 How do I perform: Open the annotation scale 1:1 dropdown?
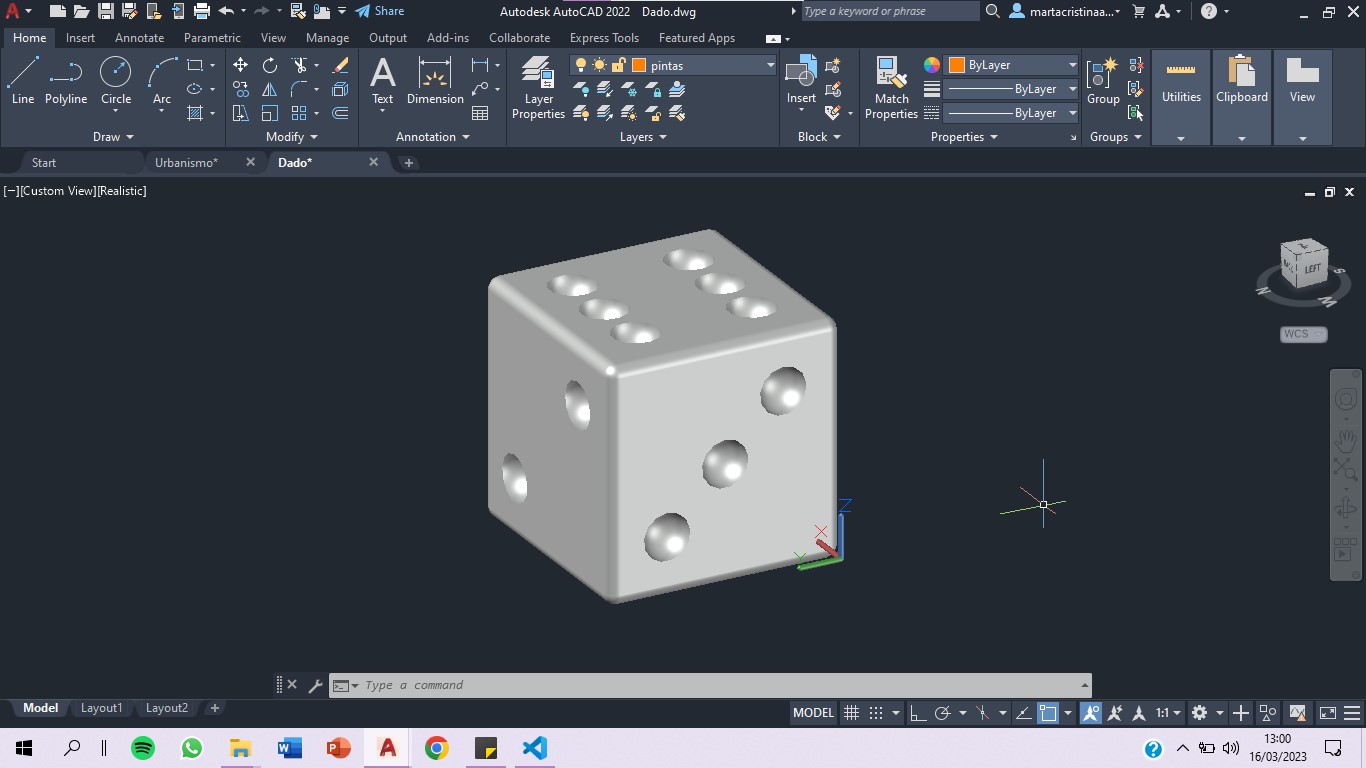click(1169, 713)
